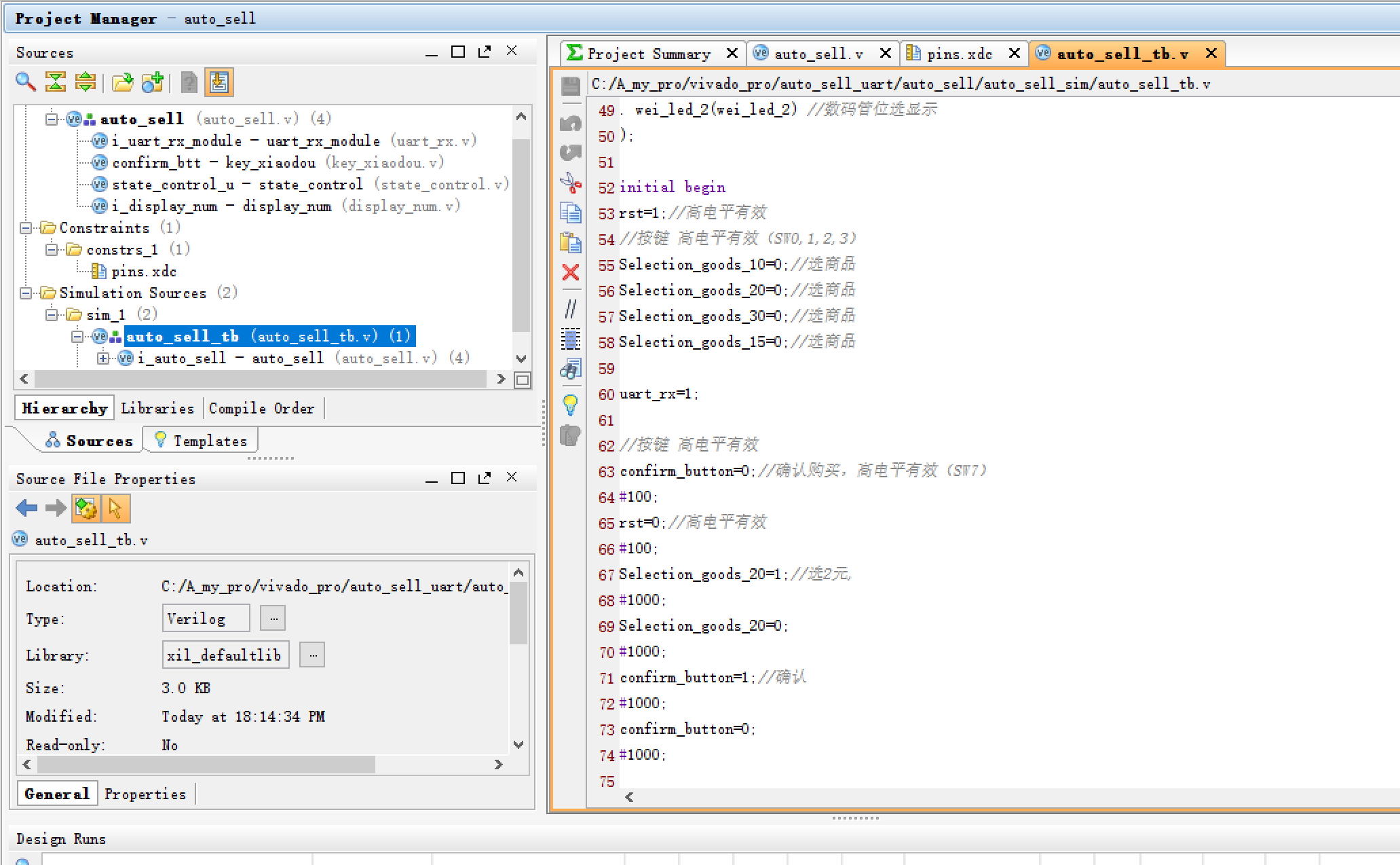Click the Find binoculars icon in editor sidebar

[x=571, y=369]
